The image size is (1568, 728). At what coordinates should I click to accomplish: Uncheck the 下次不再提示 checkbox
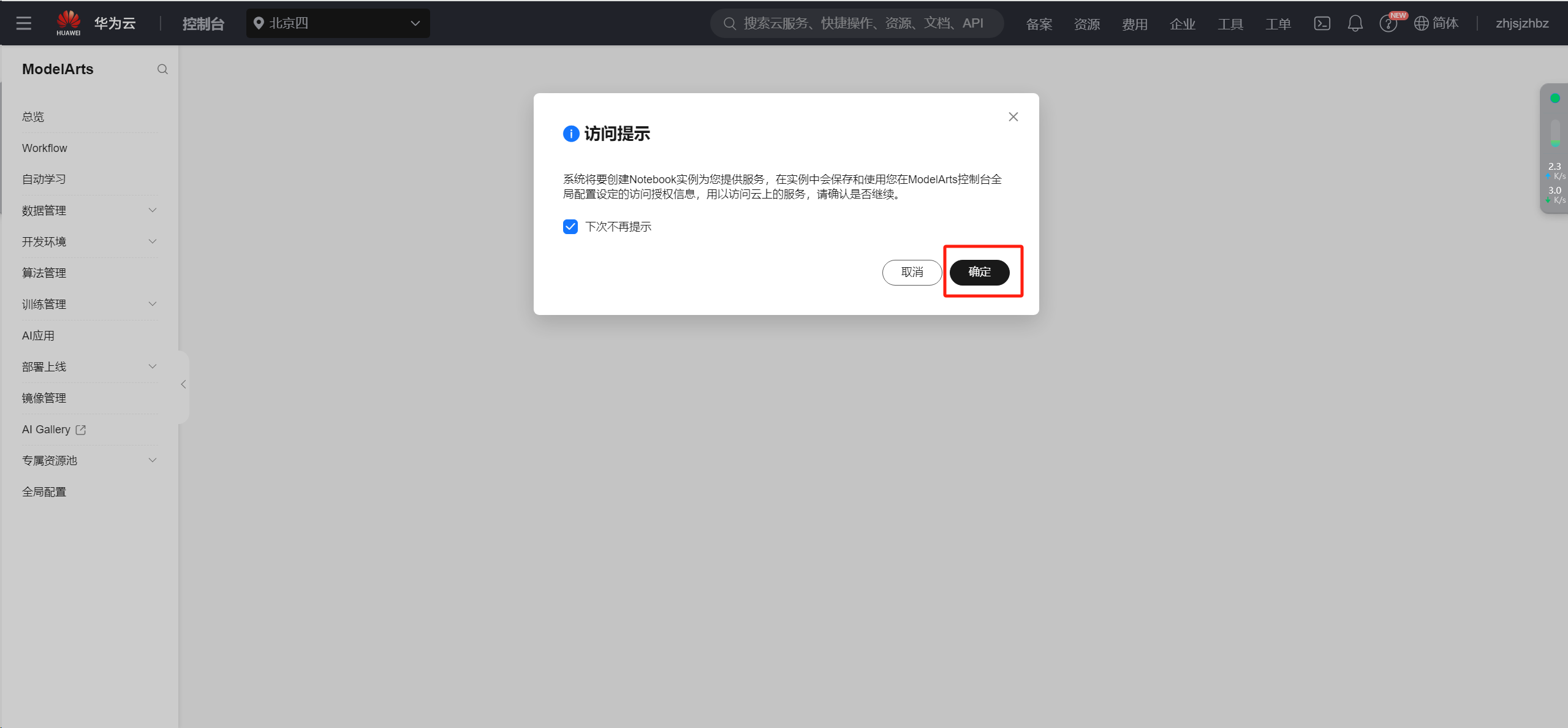click(x=570, y=227)
